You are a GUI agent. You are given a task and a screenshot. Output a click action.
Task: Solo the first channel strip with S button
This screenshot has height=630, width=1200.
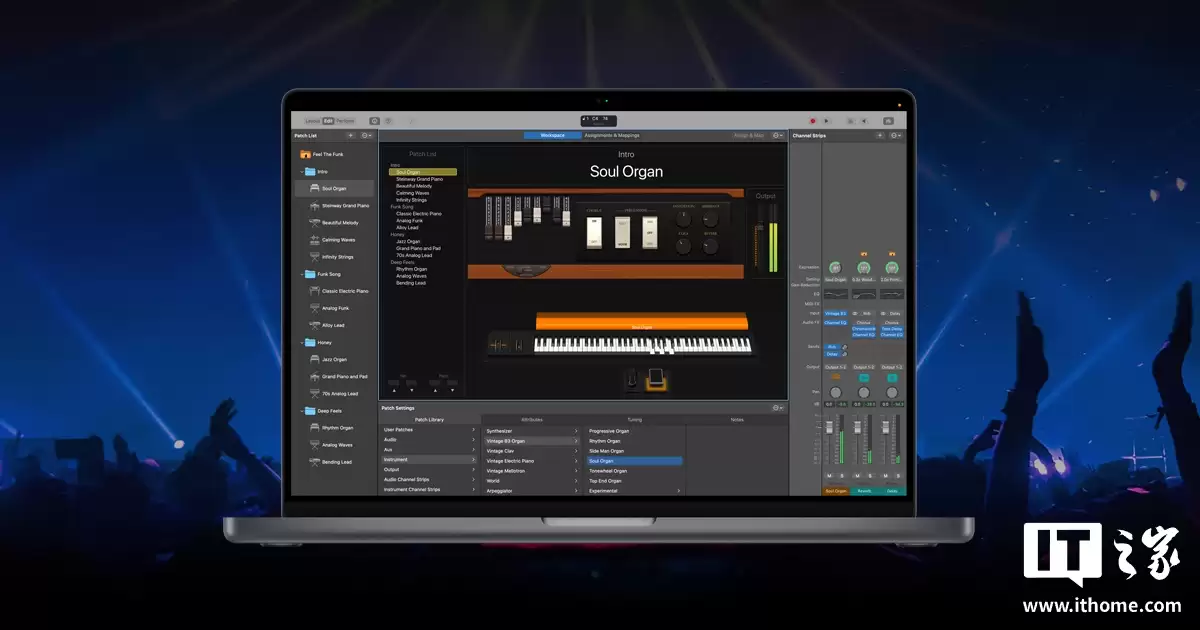[x=842, y=475]
